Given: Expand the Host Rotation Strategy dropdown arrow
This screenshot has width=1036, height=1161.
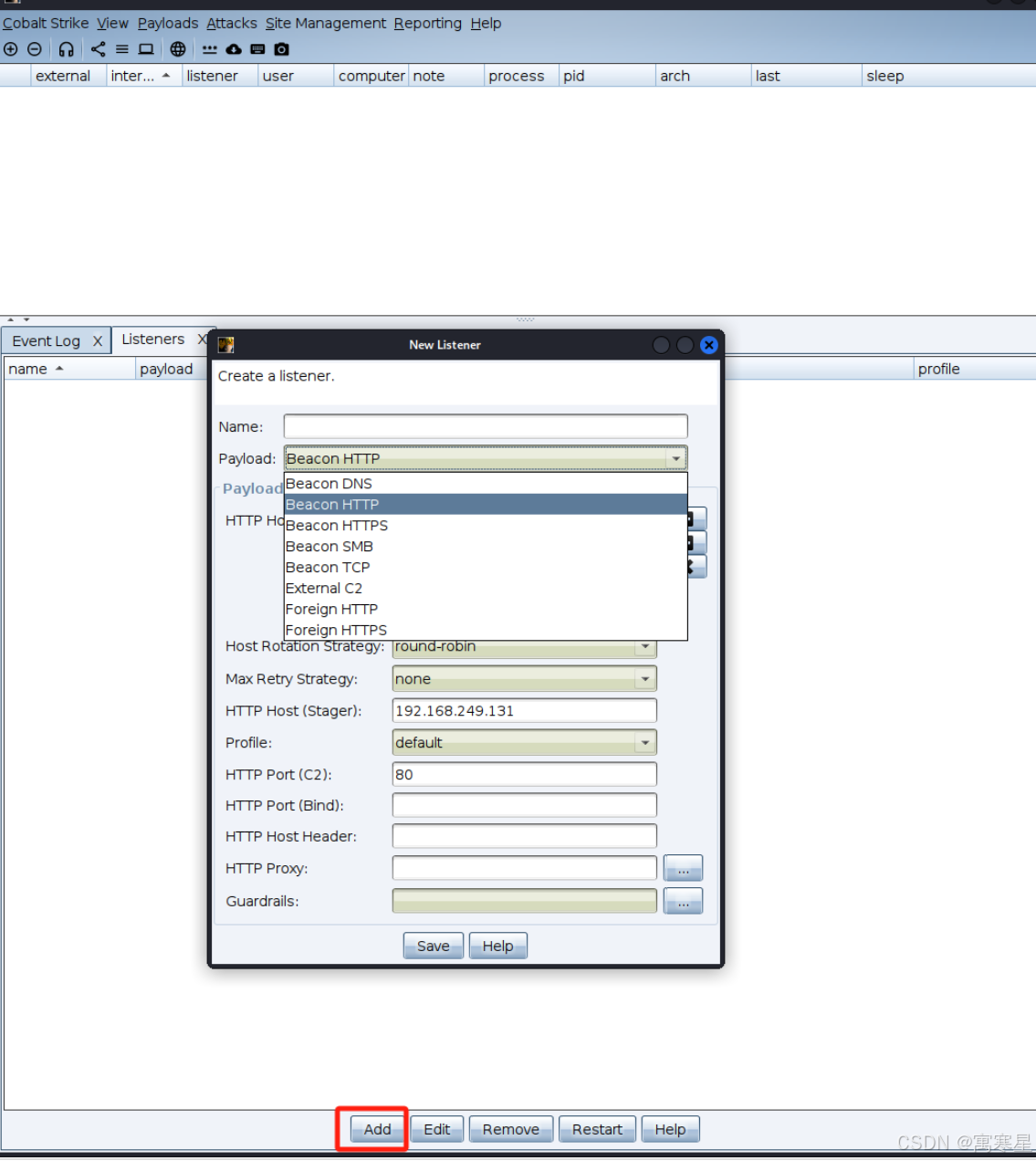Looking at the screenshot, I should pyautogui.click(x=645, y=647).
